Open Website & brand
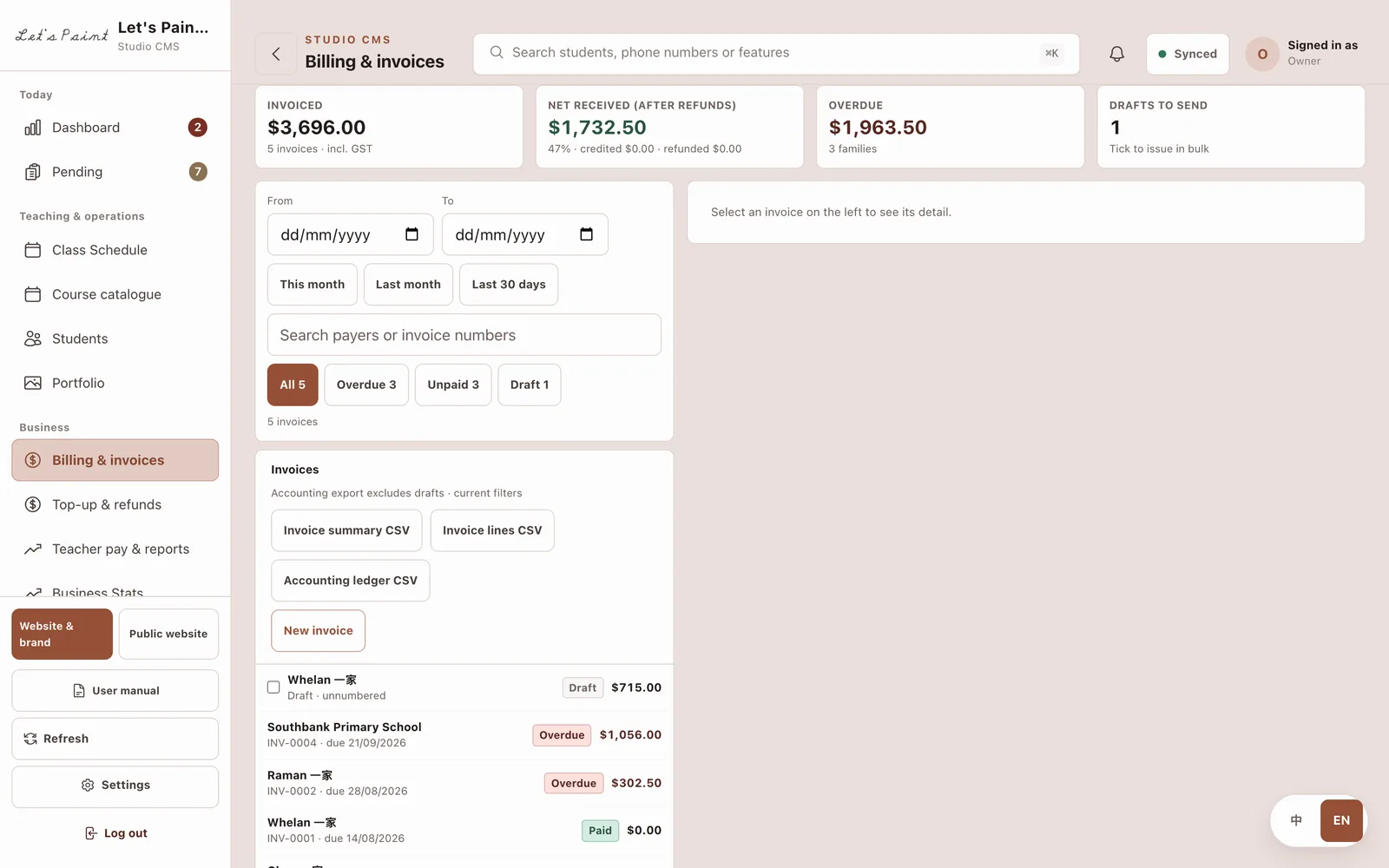The width and height of the screenshot is (1389, 868). [x=63, y=635]
